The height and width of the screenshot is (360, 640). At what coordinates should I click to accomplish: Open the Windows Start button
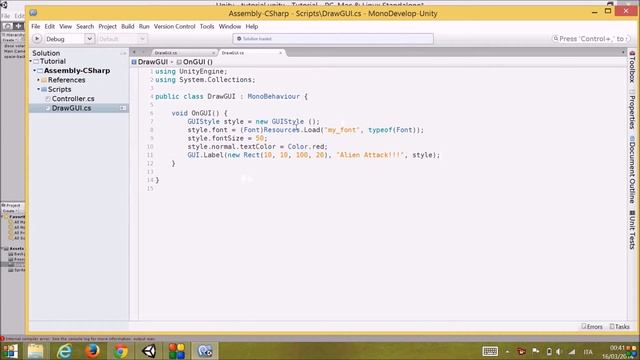point(10,351)
